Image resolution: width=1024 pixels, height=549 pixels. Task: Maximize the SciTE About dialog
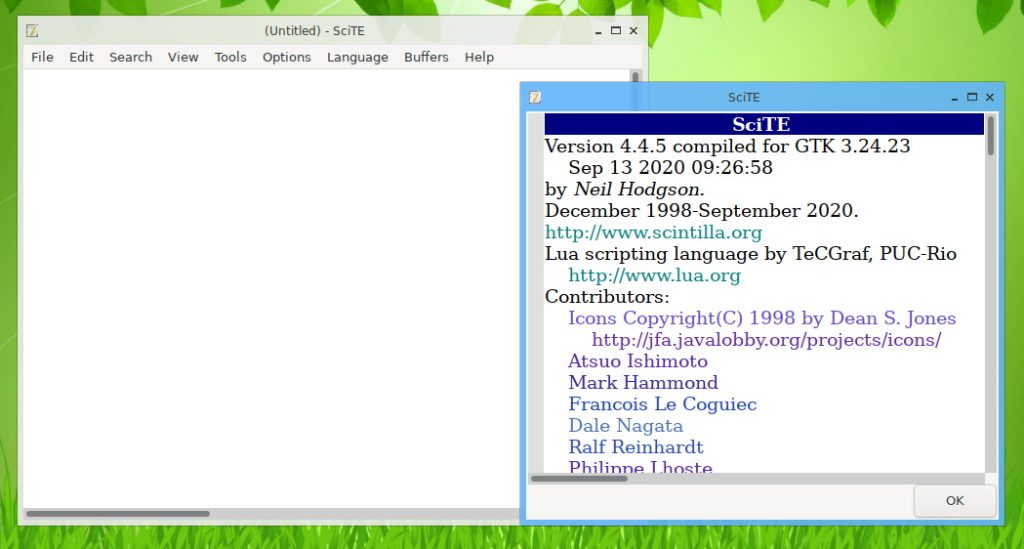972,97
